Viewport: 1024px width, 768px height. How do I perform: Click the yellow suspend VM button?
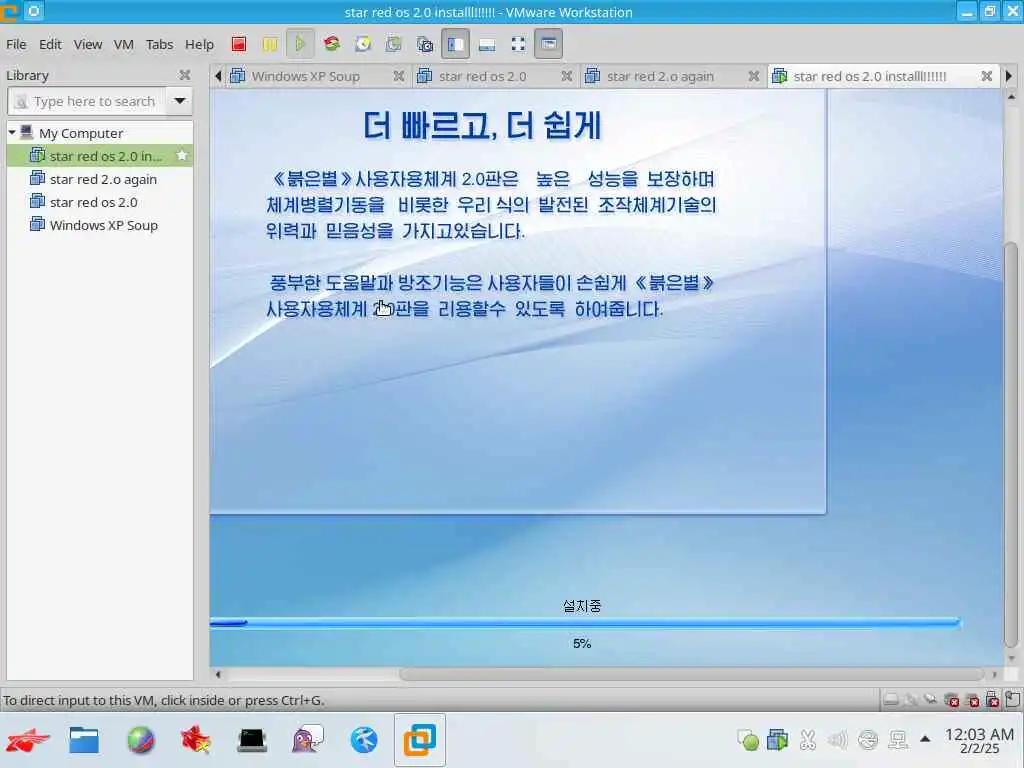(x=270, y=44)
